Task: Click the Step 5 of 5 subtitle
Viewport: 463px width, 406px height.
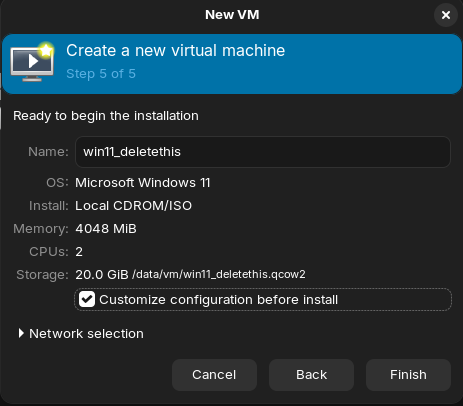Action: point(101,74)
